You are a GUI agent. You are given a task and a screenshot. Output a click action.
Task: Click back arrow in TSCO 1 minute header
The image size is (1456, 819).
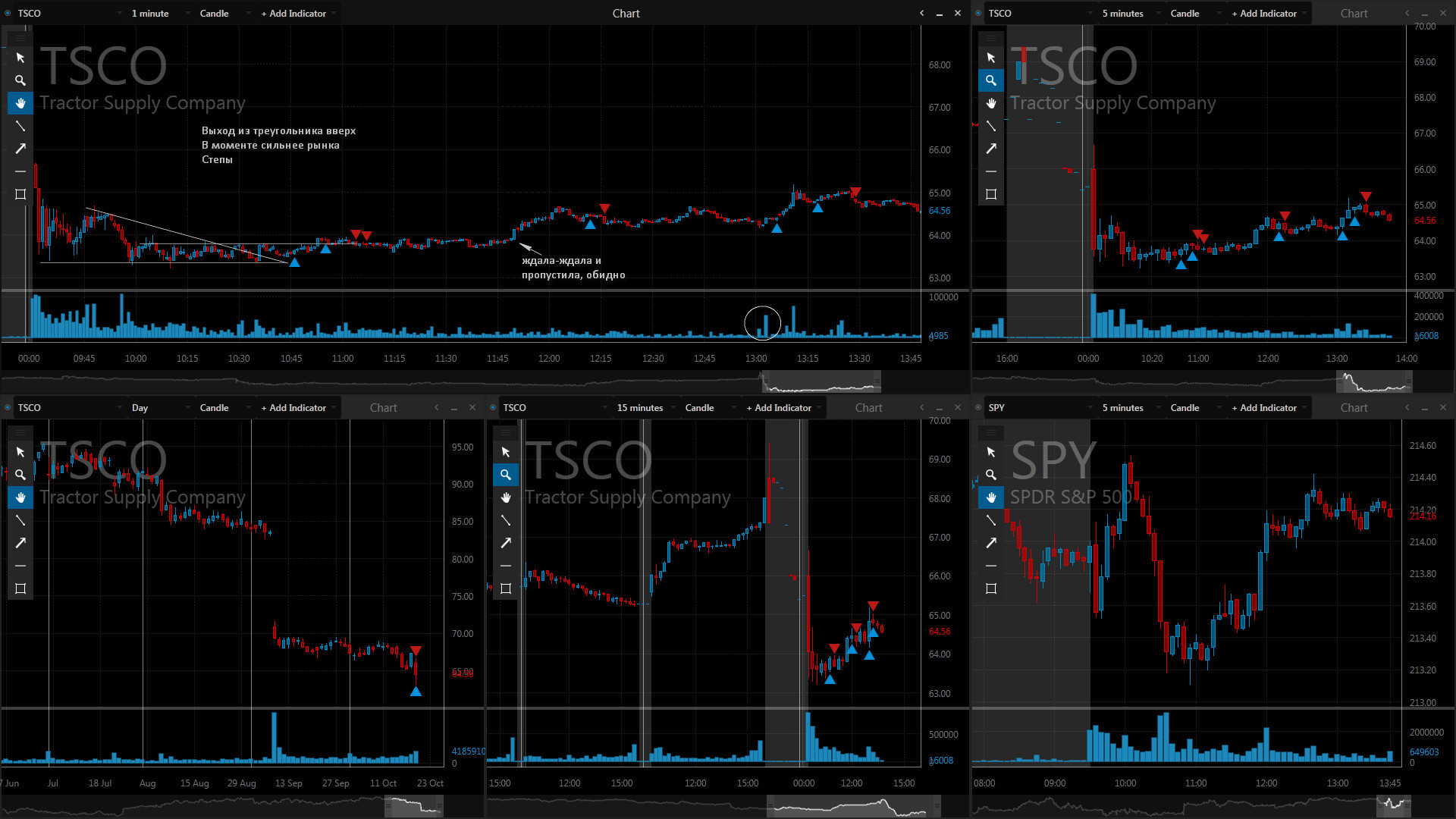[922, 13]
